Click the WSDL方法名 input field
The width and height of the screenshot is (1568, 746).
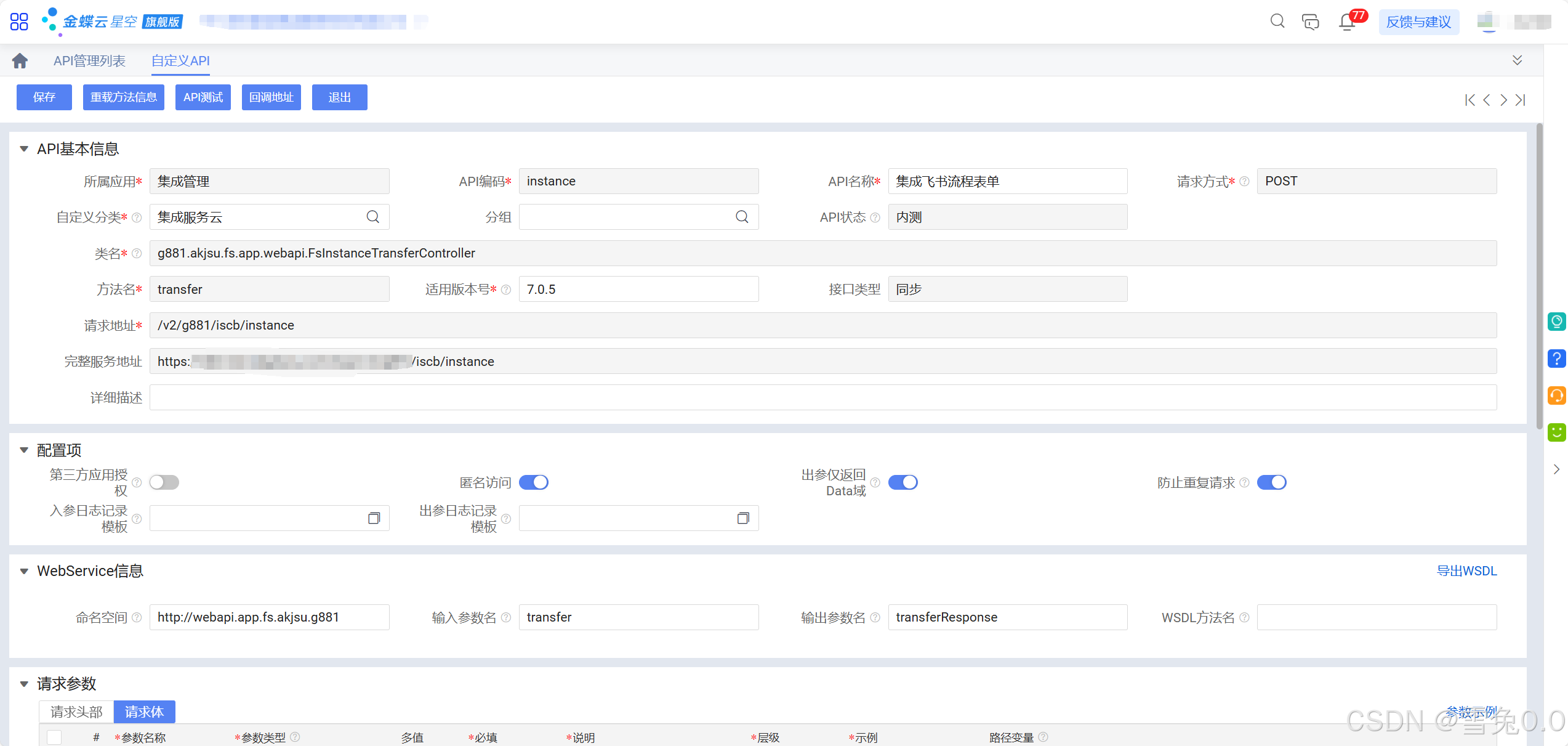[x=1377, y=617]
